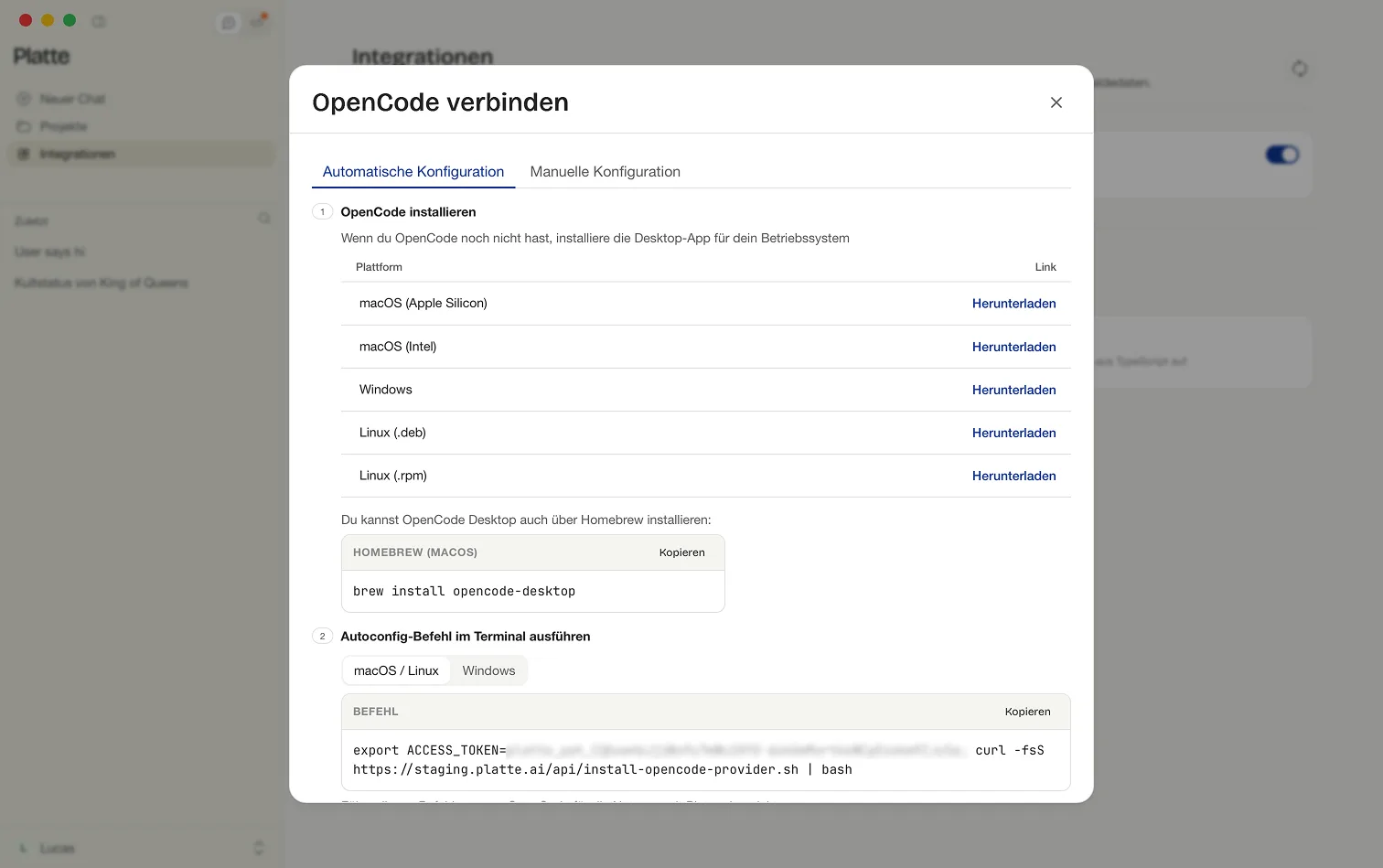Click Herunterladen for Linux (.deb)

pos(1013,433)
